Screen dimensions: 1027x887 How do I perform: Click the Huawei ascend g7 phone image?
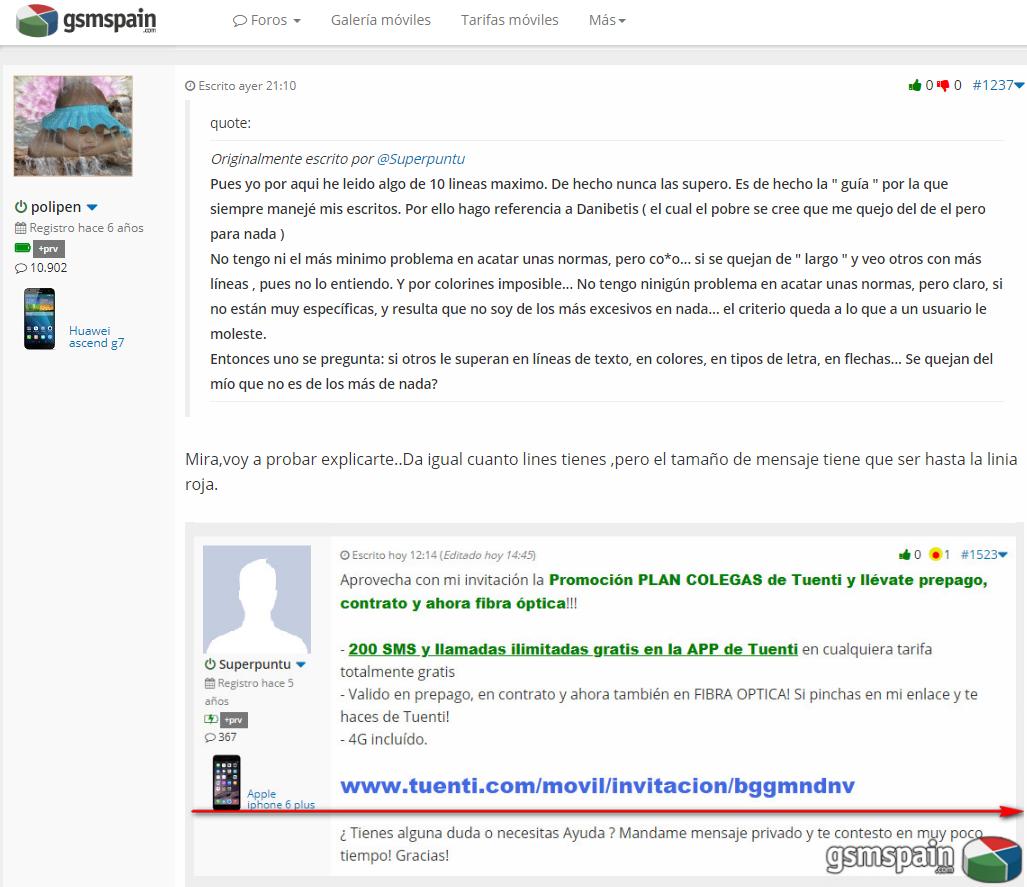click(x=40, y=319)
